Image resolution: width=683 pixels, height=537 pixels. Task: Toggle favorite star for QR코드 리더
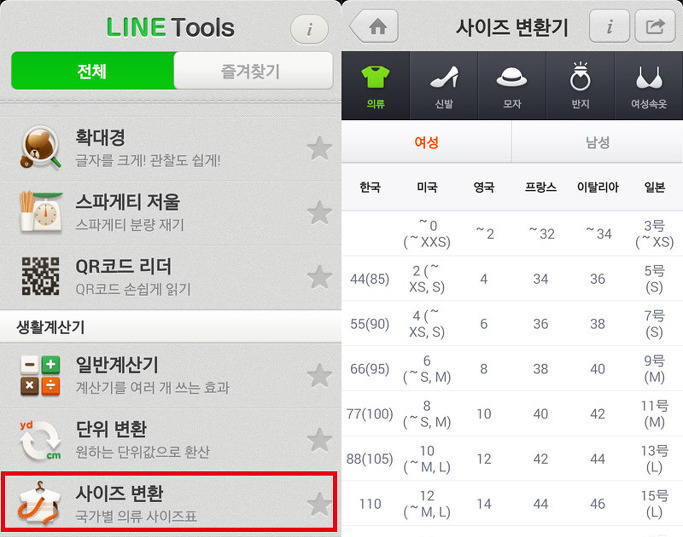(x=319, y=277)
